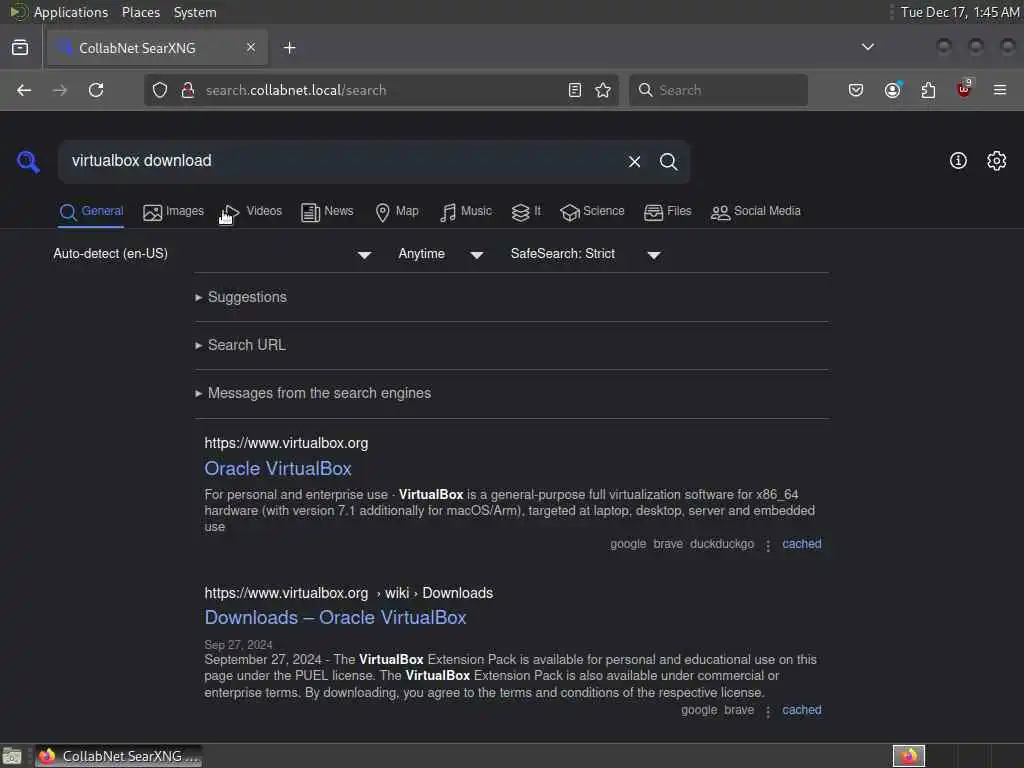1024x768 pixels.
Task: Close the CollabNet SearXNG tab
Action: (251, 48)
